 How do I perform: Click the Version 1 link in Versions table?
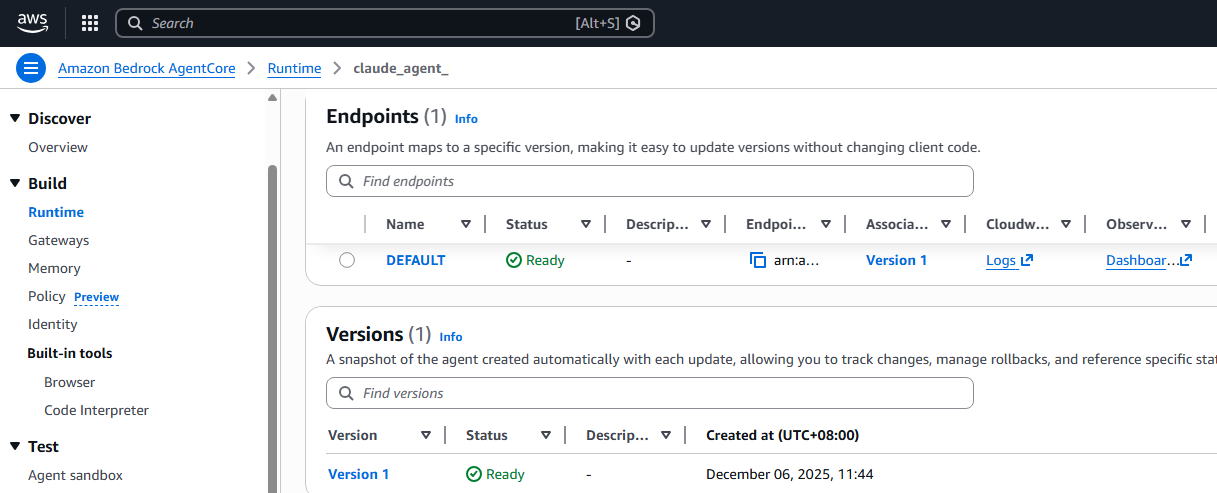358,474
